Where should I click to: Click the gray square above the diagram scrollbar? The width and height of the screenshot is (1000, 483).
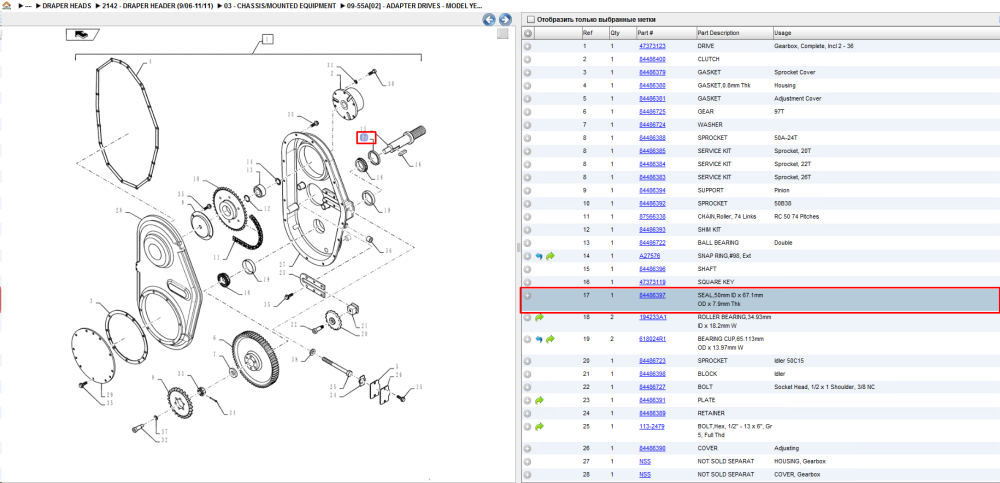(503, 34)
